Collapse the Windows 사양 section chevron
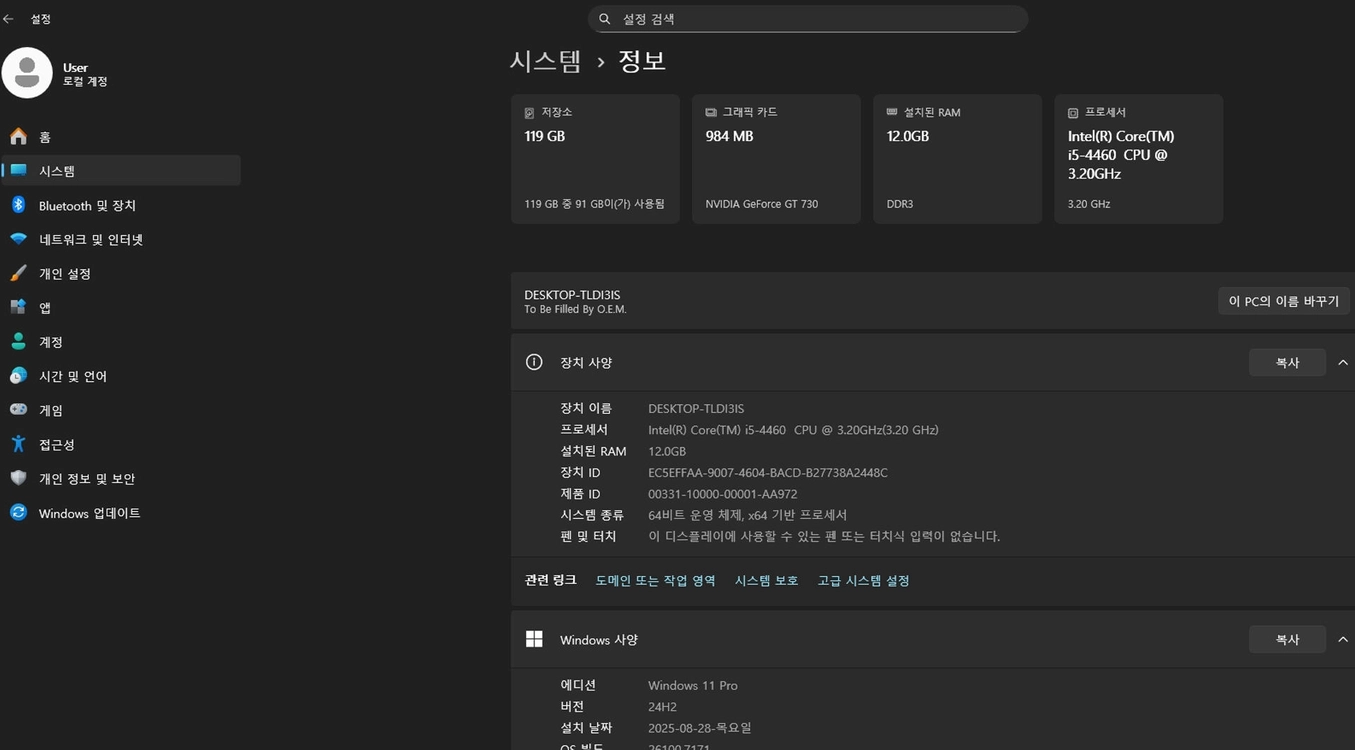The height and width of the screenshot is (750, 1355). click(x=1343, y=639)
